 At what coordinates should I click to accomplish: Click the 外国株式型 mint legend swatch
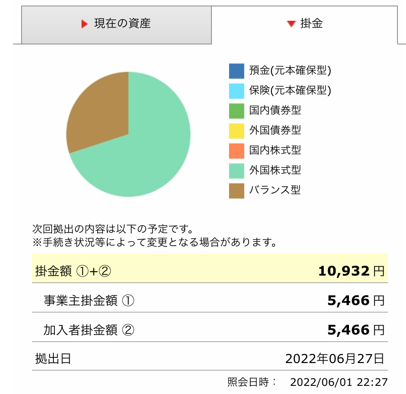(x=236, y=171)
